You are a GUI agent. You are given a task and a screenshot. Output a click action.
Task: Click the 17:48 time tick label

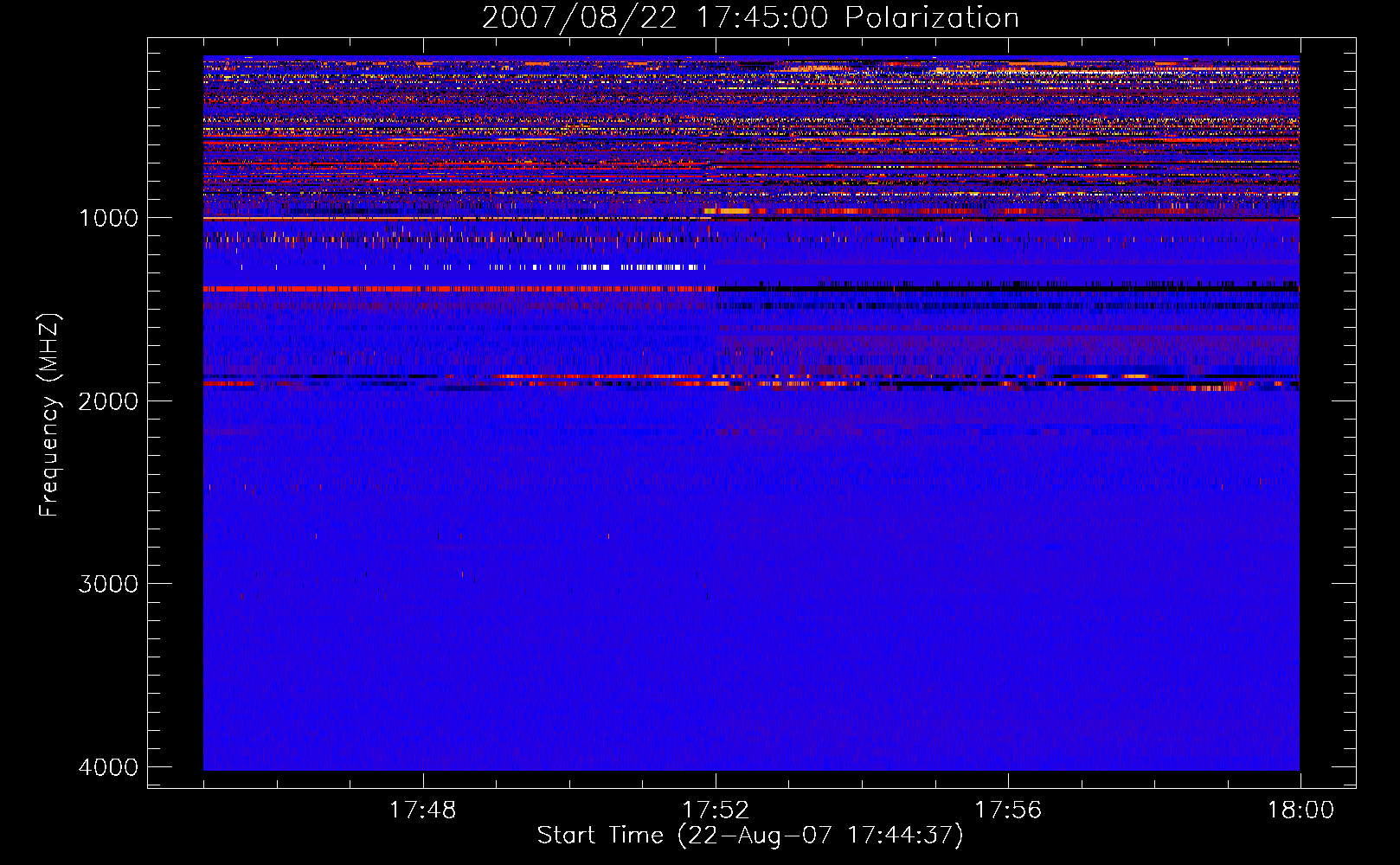tap(422, 811)
